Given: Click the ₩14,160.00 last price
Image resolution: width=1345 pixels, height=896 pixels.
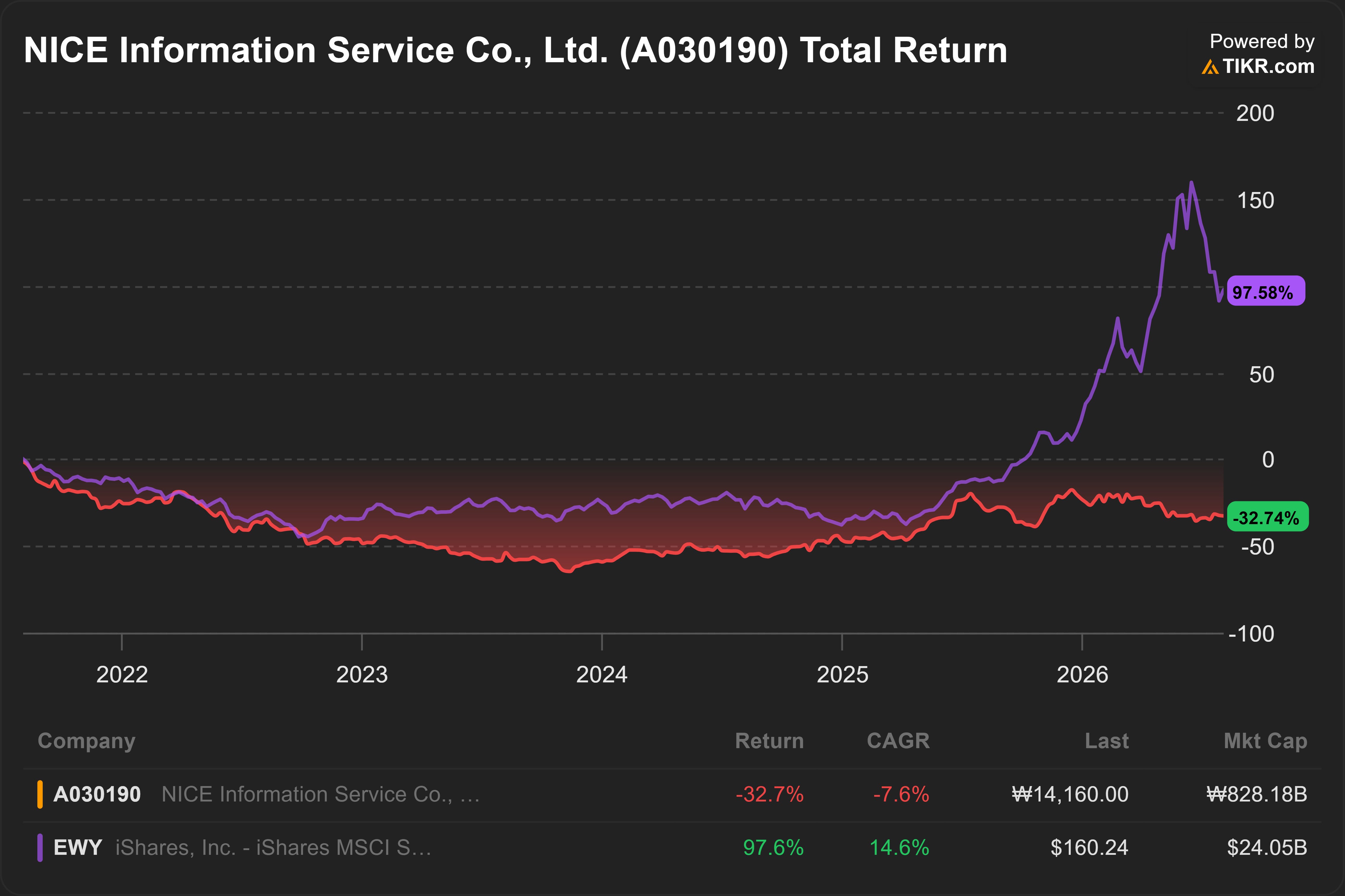Looking at the screenshot, I should (x=1070, y=794).
